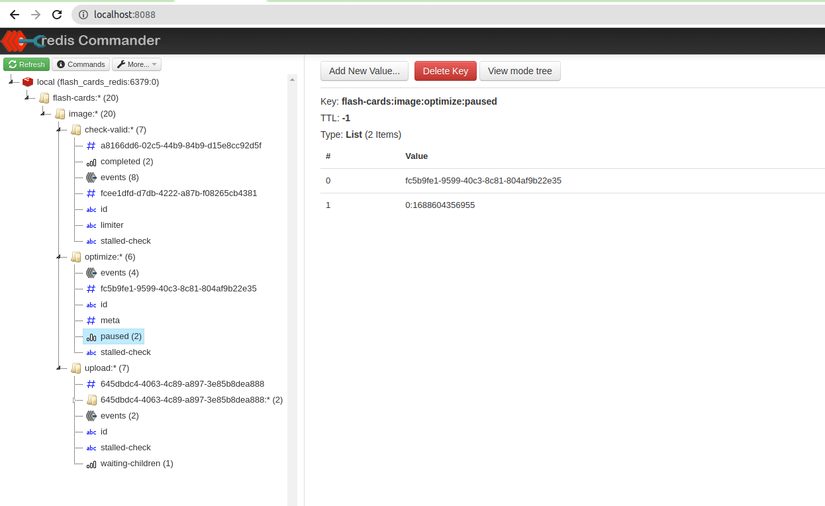Viewport: 825px width, 506px height.
Task: Click the upload:* folder icon
Action: click(x=76, y=368)
